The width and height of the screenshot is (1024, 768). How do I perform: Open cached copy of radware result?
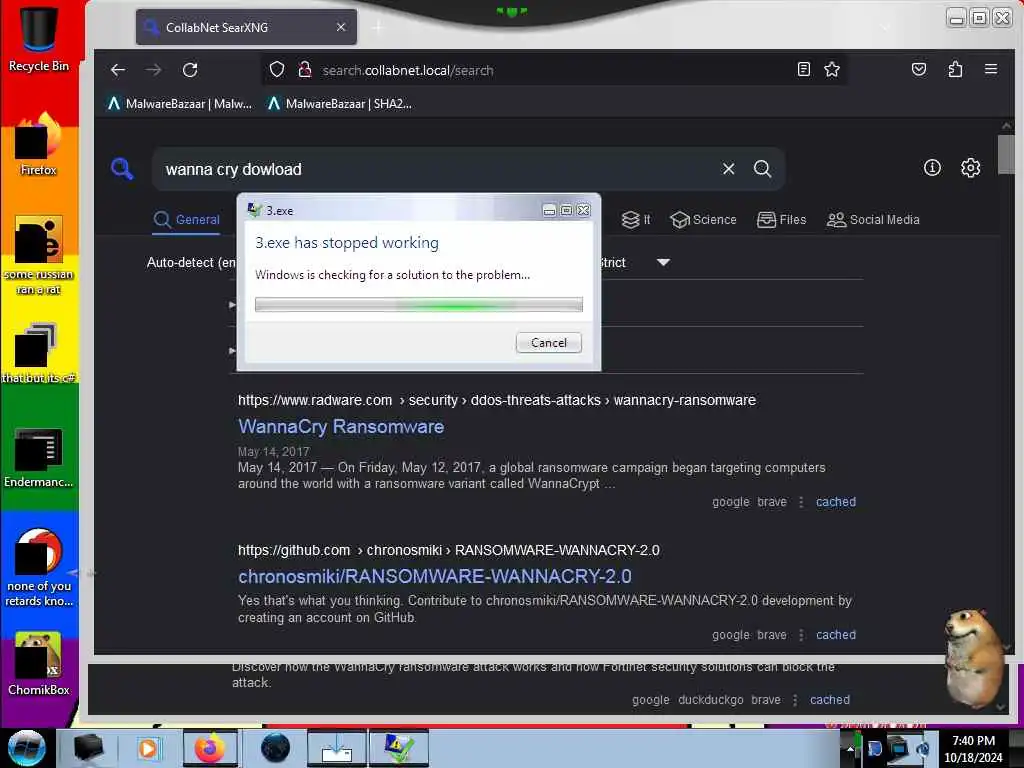(x=835, y=502)
